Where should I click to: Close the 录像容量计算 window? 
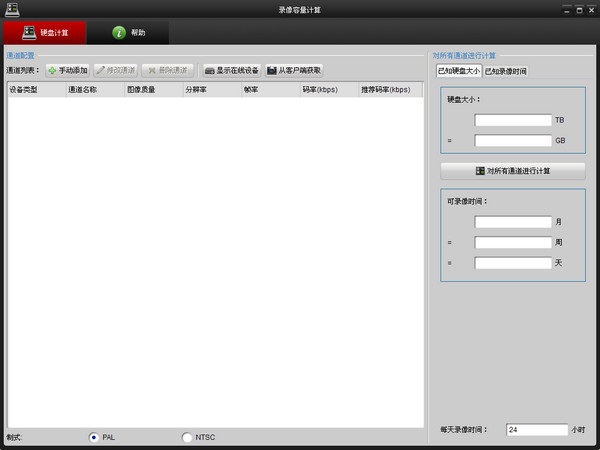[x=592, y=10]
